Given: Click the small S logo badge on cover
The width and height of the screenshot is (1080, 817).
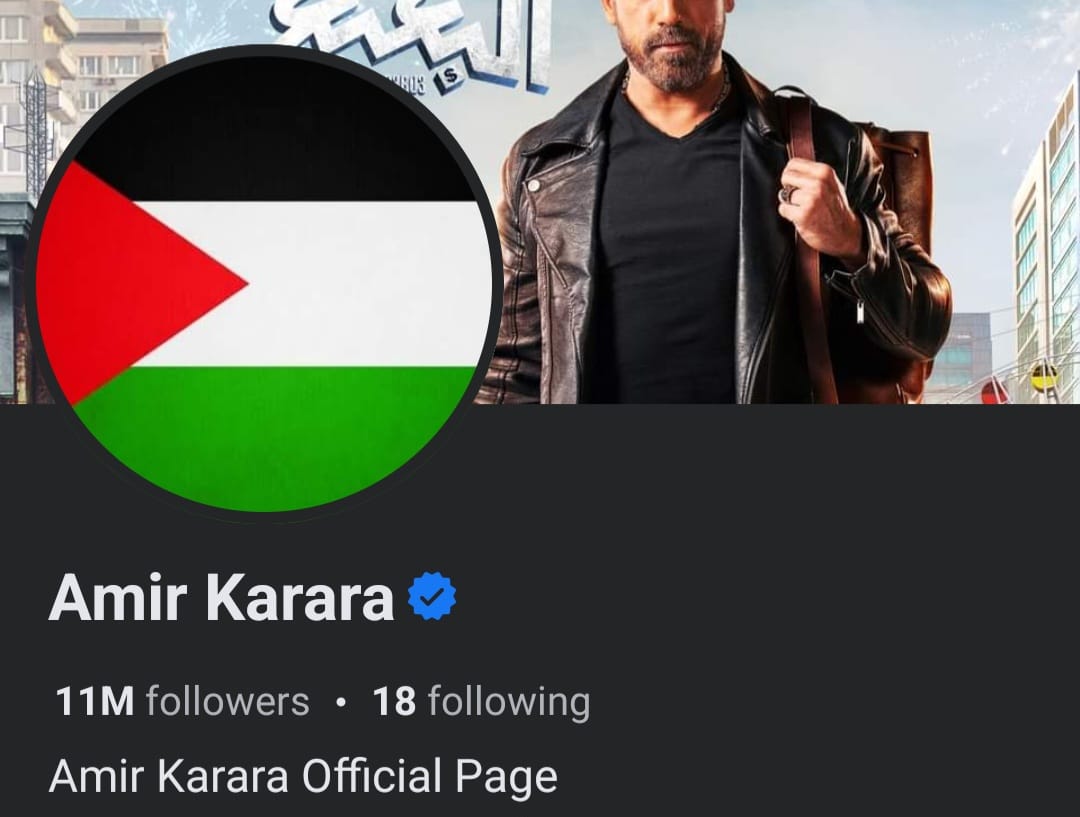Looking at the screenshot, I should [450, 77].
